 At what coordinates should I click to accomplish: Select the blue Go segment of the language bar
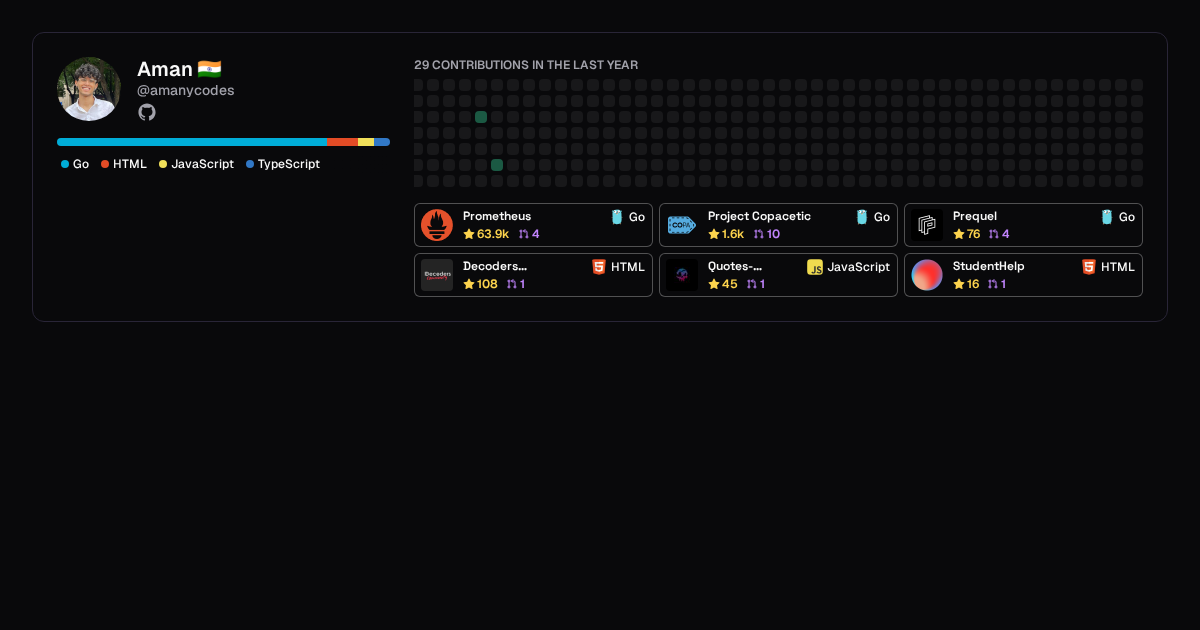(192, 142)
